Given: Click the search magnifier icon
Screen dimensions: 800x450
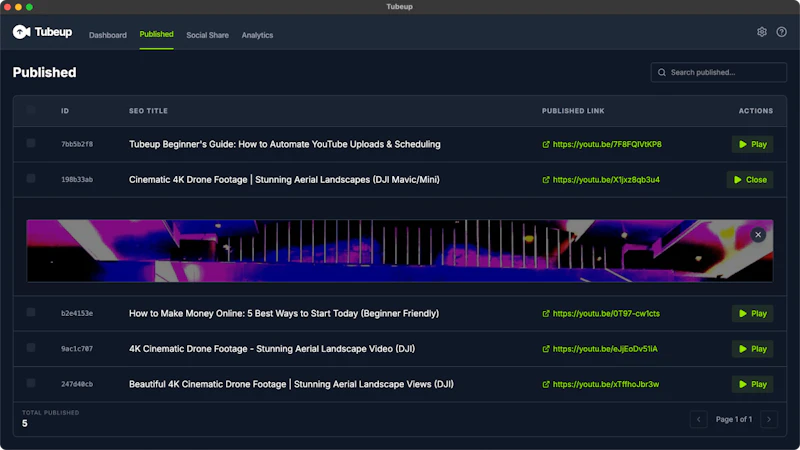Looking at the screenshot, I should click(662, 72).
